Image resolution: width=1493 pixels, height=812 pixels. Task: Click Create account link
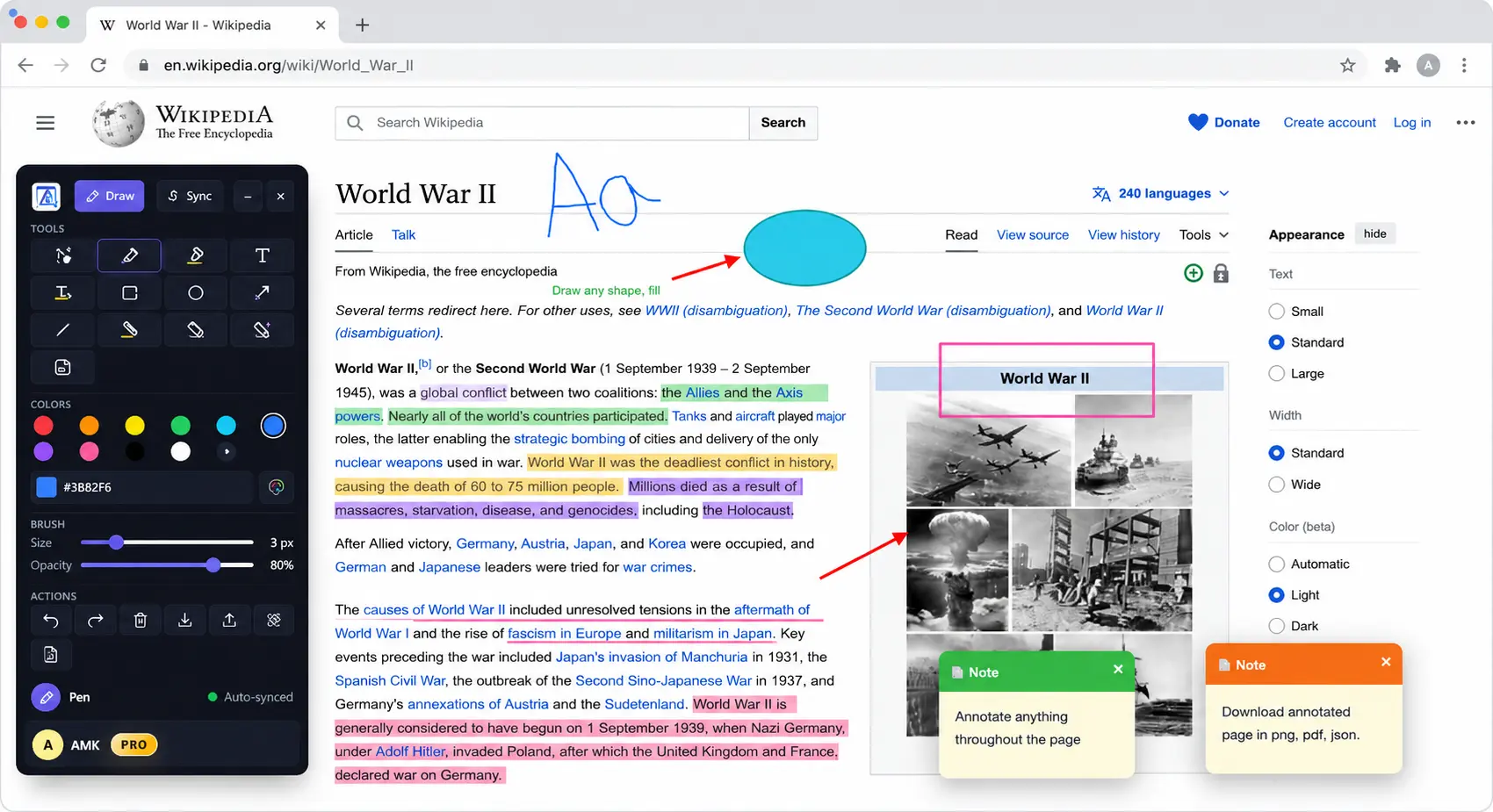click(x=1330, y=123)
